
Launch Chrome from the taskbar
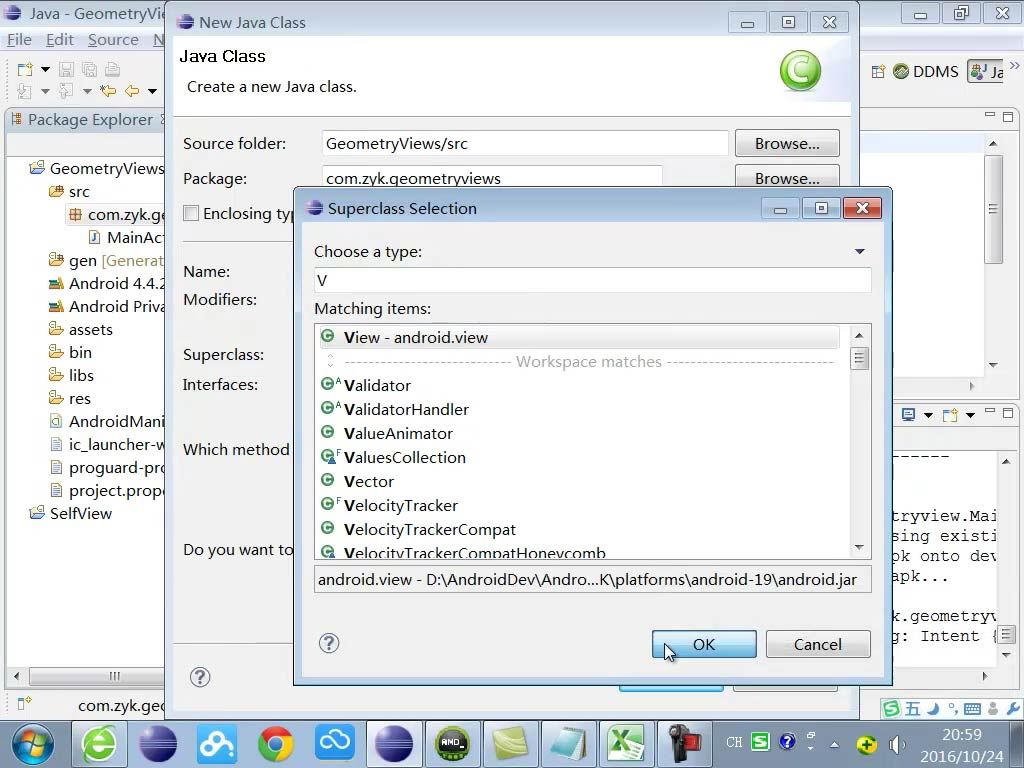(276, 744)
